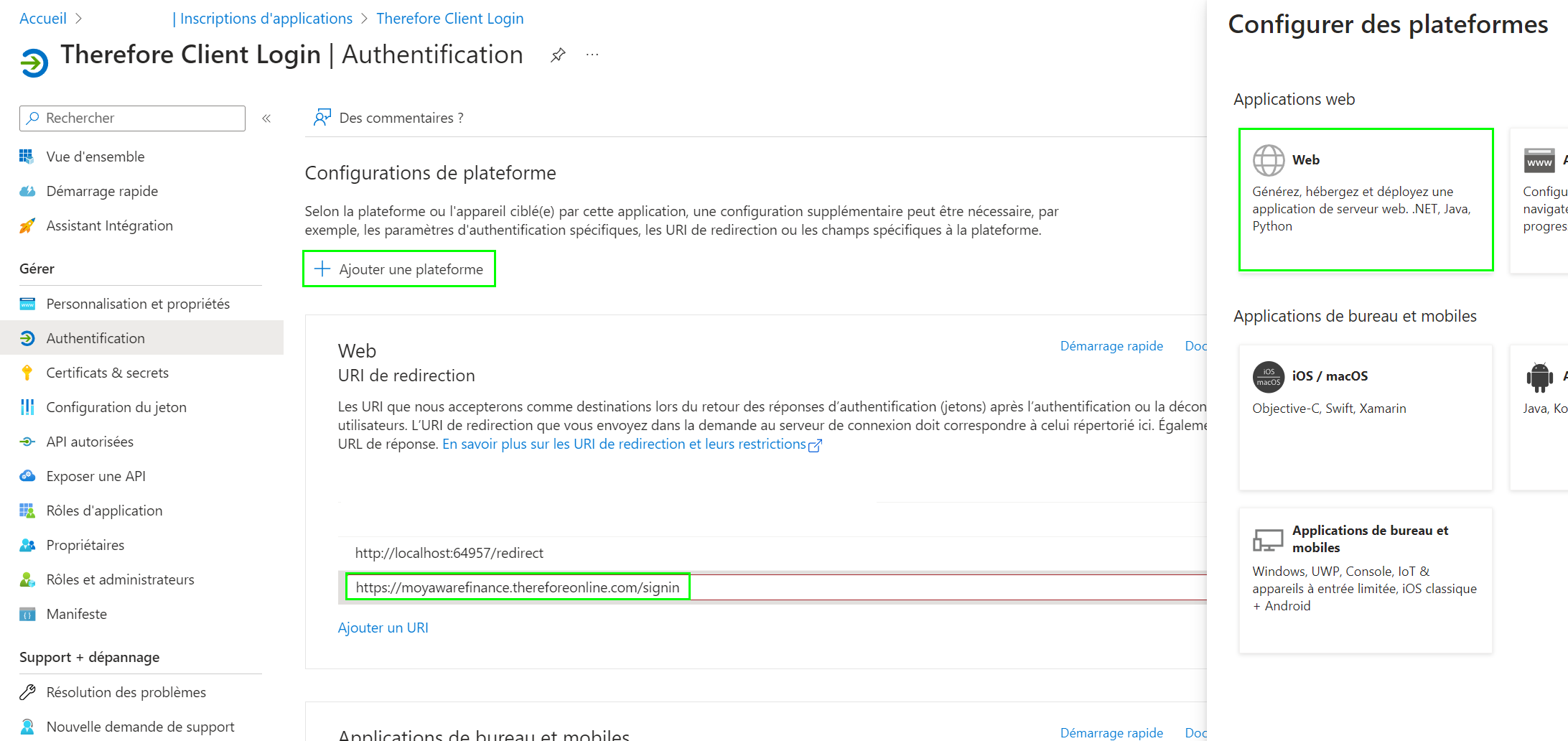Click the cloud icon for Exposer une API
This screenshot has height=741, width=1568.
click(x=27, y=476)
